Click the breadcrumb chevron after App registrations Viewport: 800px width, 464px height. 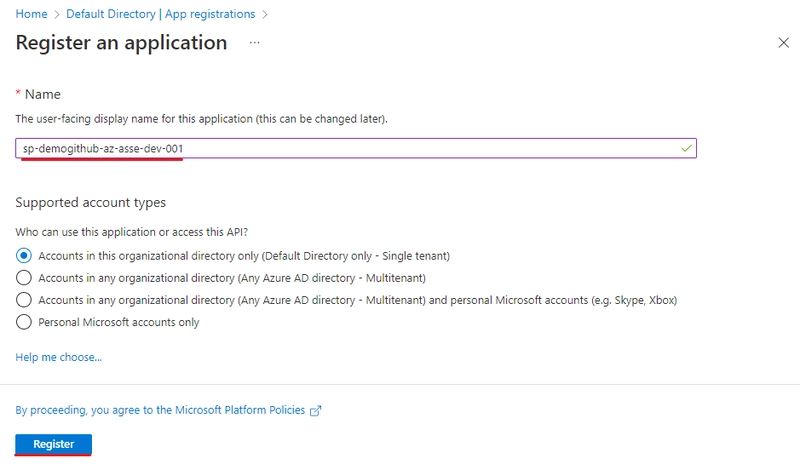point(265,14)
